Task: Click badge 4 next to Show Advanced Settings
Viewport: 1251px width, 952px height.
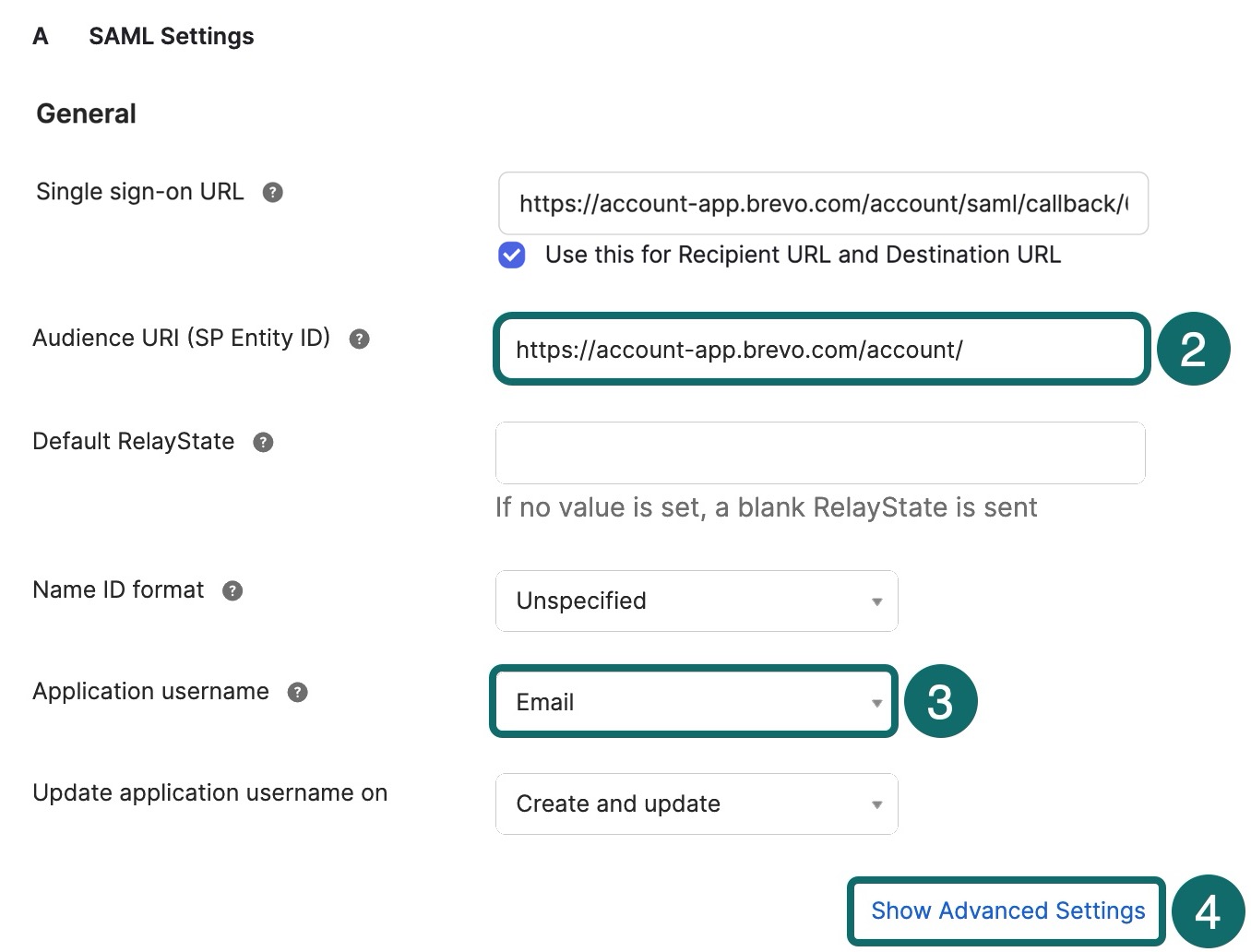Action: [1209, 912]
